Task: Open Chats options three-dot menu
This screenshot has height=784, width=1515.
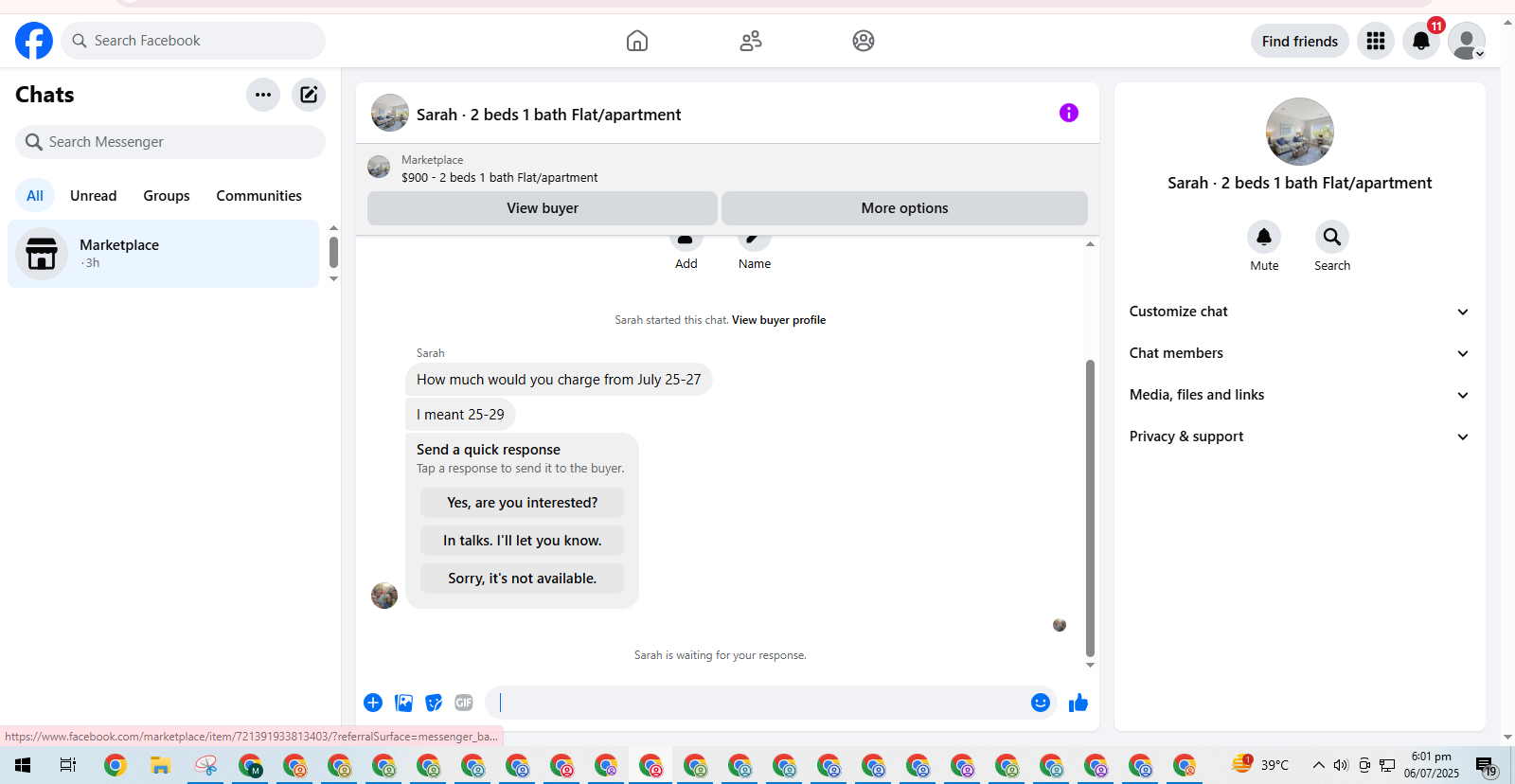Action: coord(263,95)
